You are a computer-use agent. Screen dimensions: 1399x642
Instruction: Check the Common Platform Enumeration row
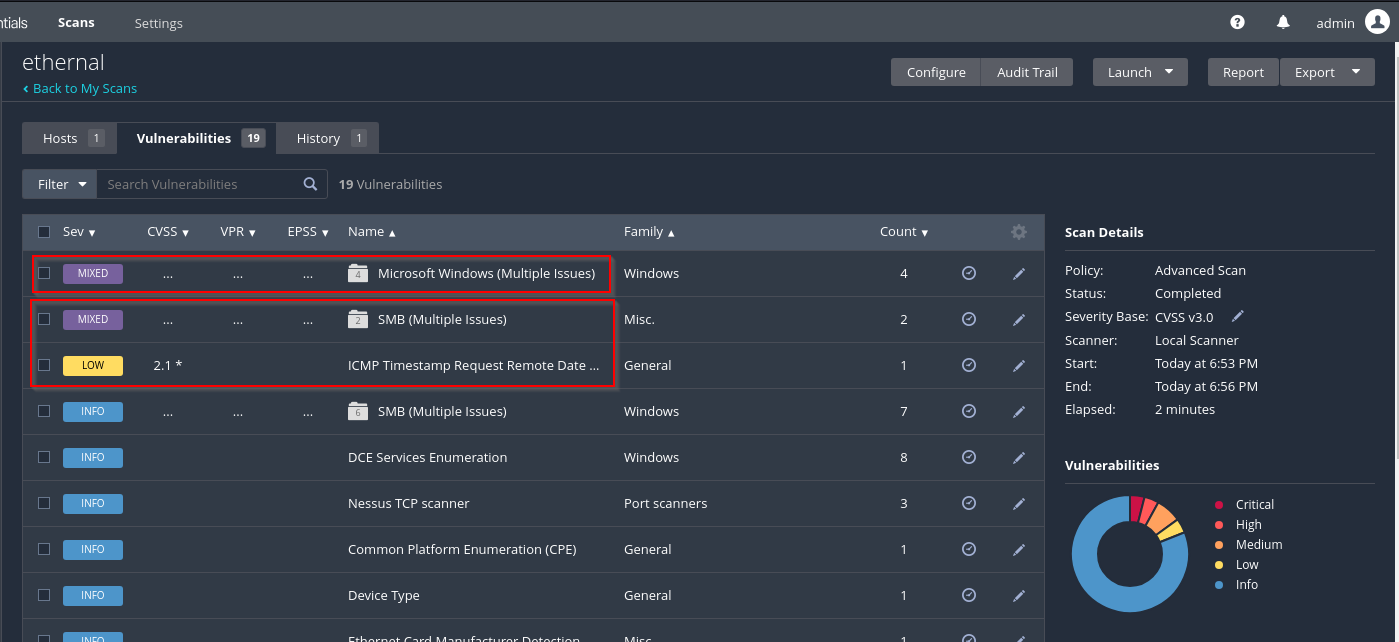click(44, 549)
